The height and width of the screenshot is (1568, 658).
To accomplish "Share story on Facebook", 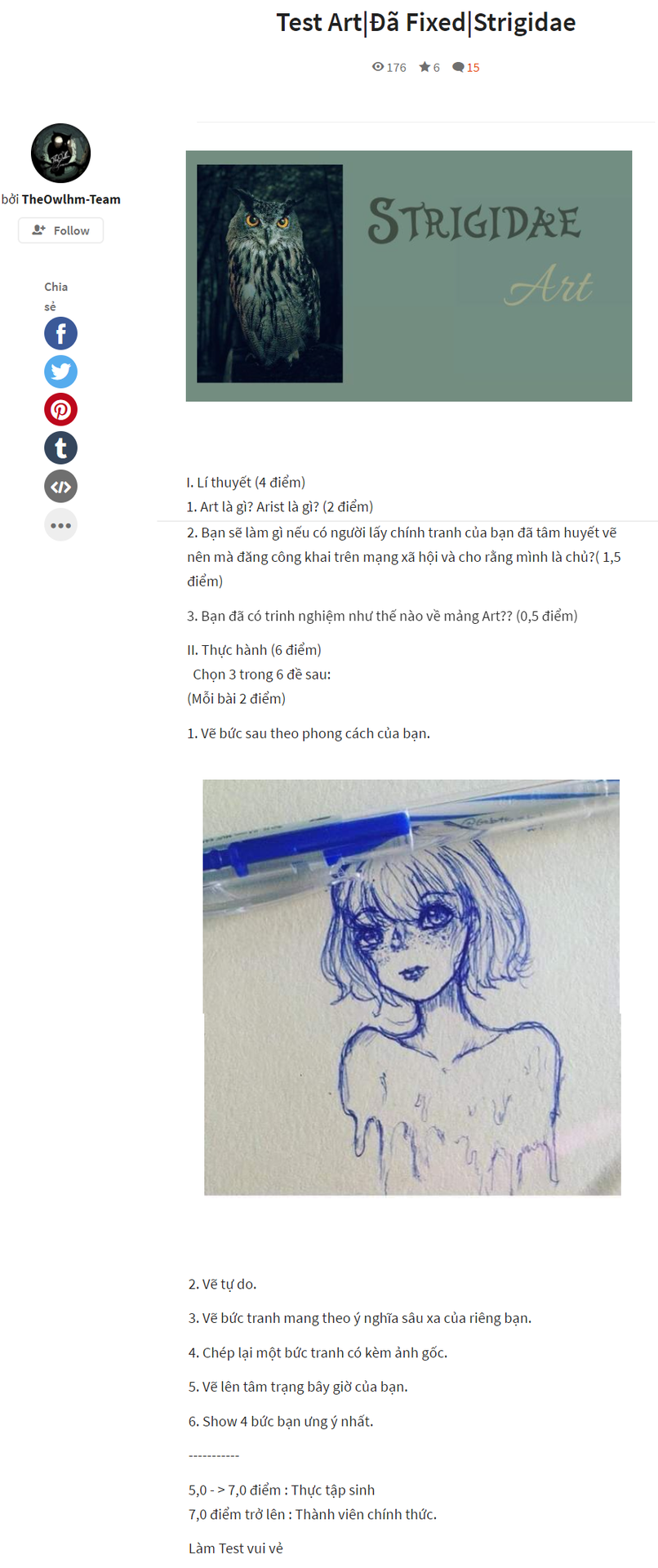I will coord(60,333).
